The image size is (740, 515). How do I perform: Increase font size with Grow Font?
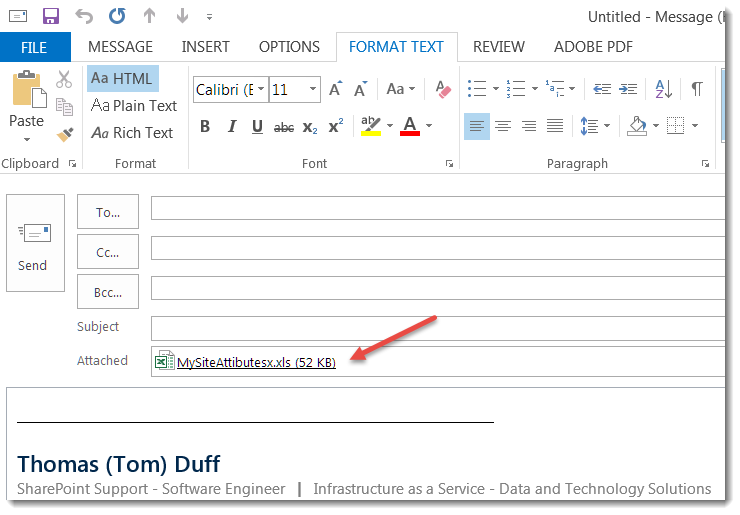tap(336, 89)
